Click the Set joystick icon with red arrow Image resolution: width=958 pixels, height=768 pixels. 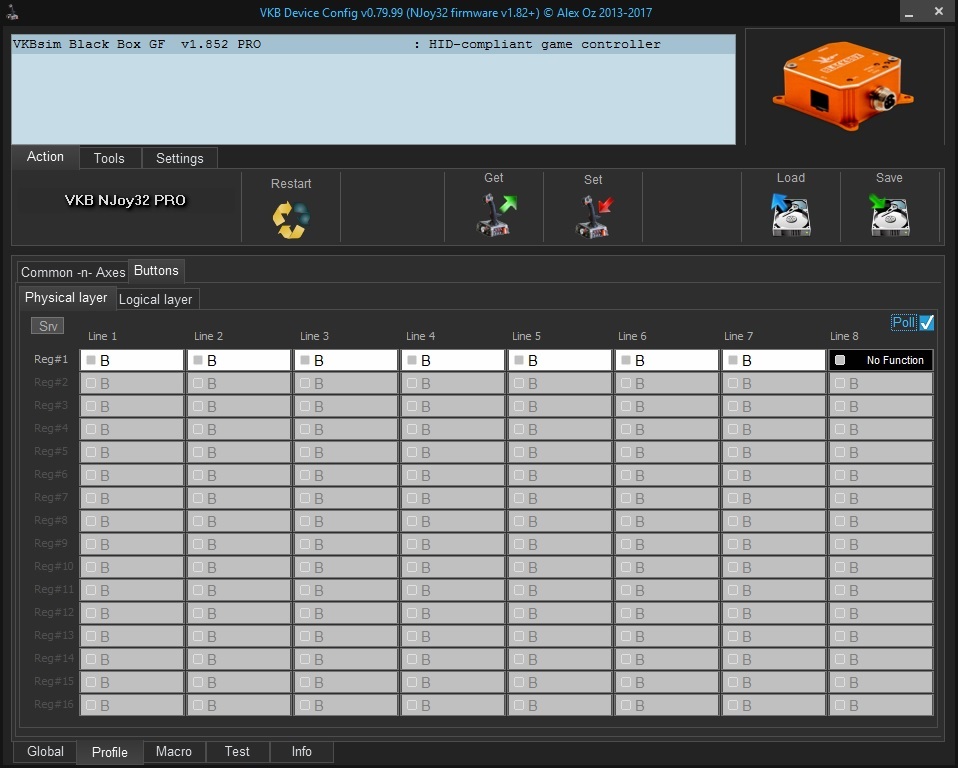[594, 216]
